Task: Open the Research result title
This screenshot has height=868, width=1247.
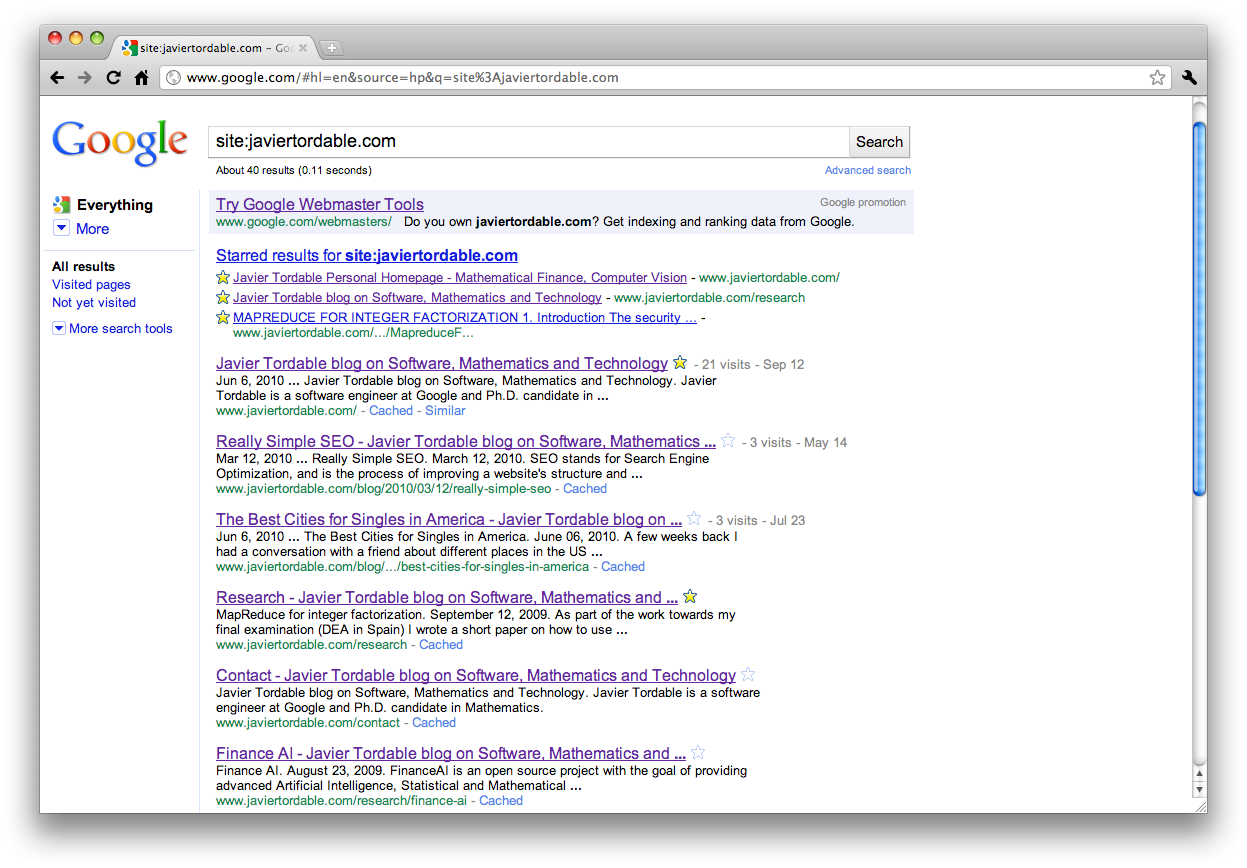Action: (x=447, y=598)
